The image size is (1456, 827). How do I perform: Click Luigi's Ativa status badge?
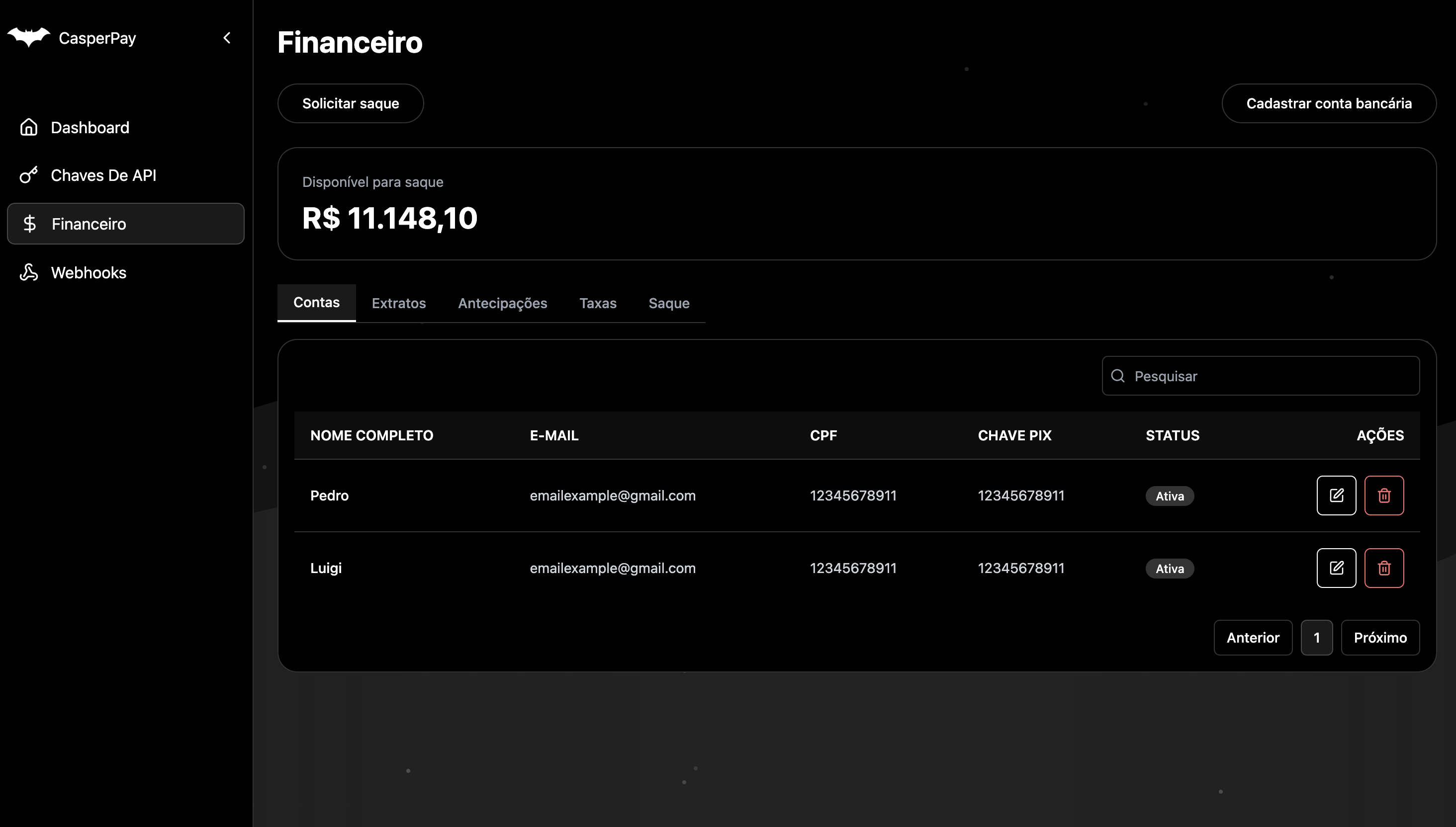point(1170,569)
